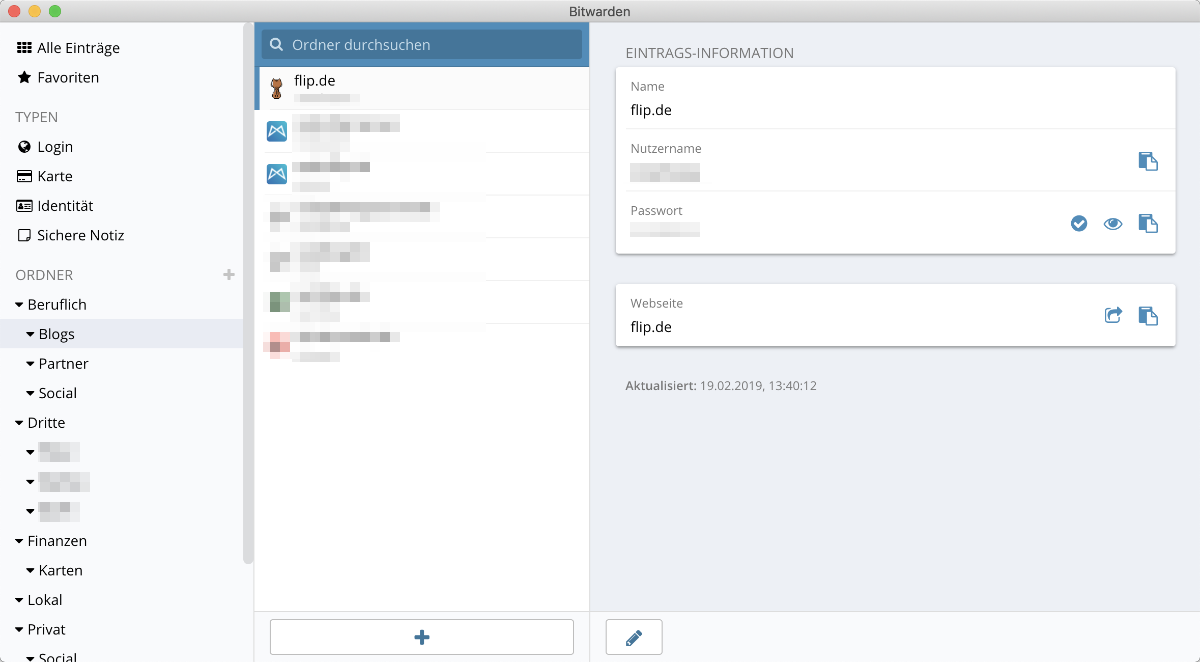This screenshot has width=1200, height=662.
Task: Add a new folder with plus icon
Action: pos(229,275)
